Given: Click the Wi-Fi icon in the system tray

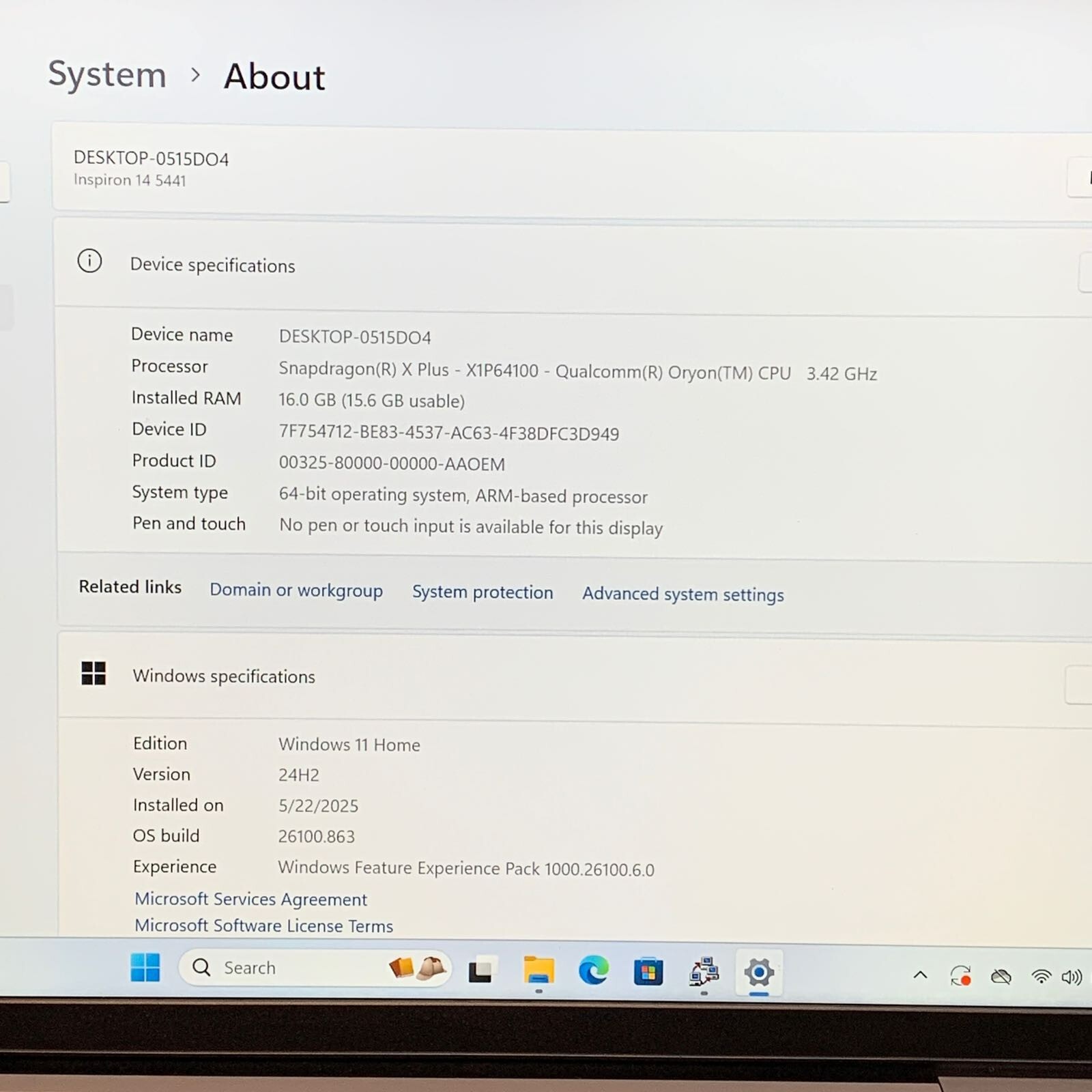Looking at the screenshot, I should 1039,976.
